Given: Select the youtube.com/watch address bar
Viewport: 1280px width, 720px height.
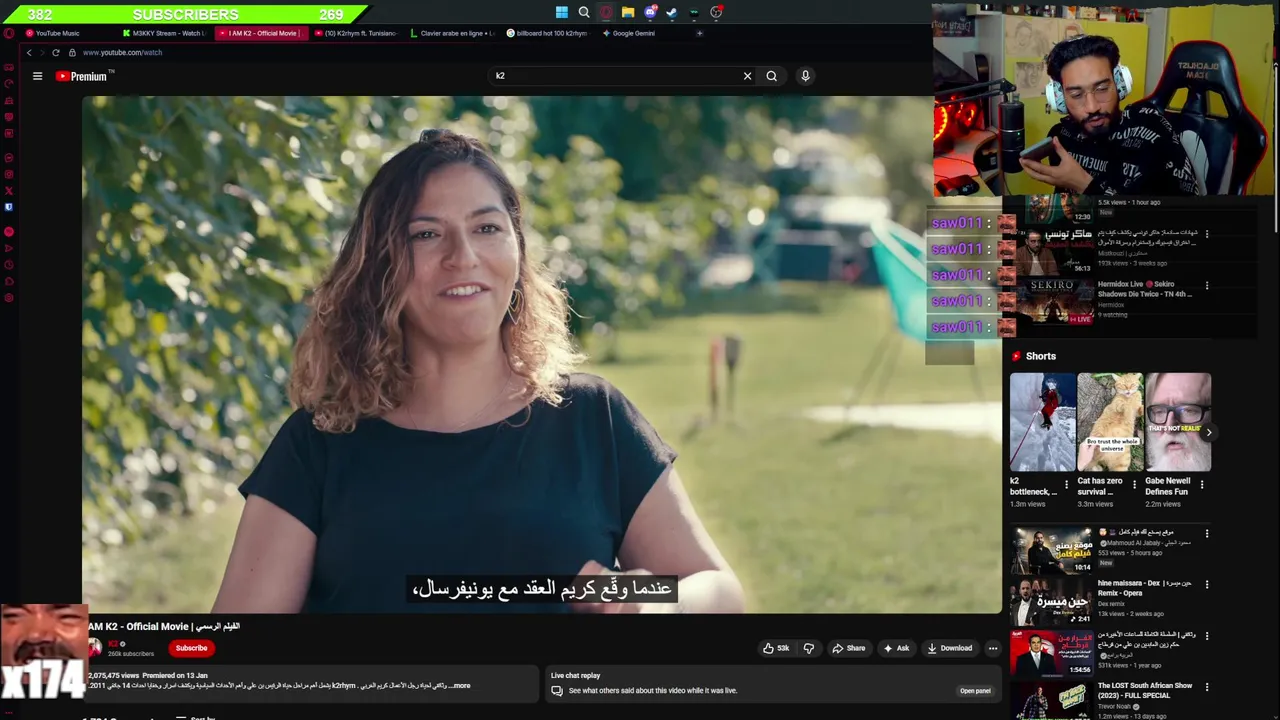Looking at the screenshot, I should tap(122, 52).
